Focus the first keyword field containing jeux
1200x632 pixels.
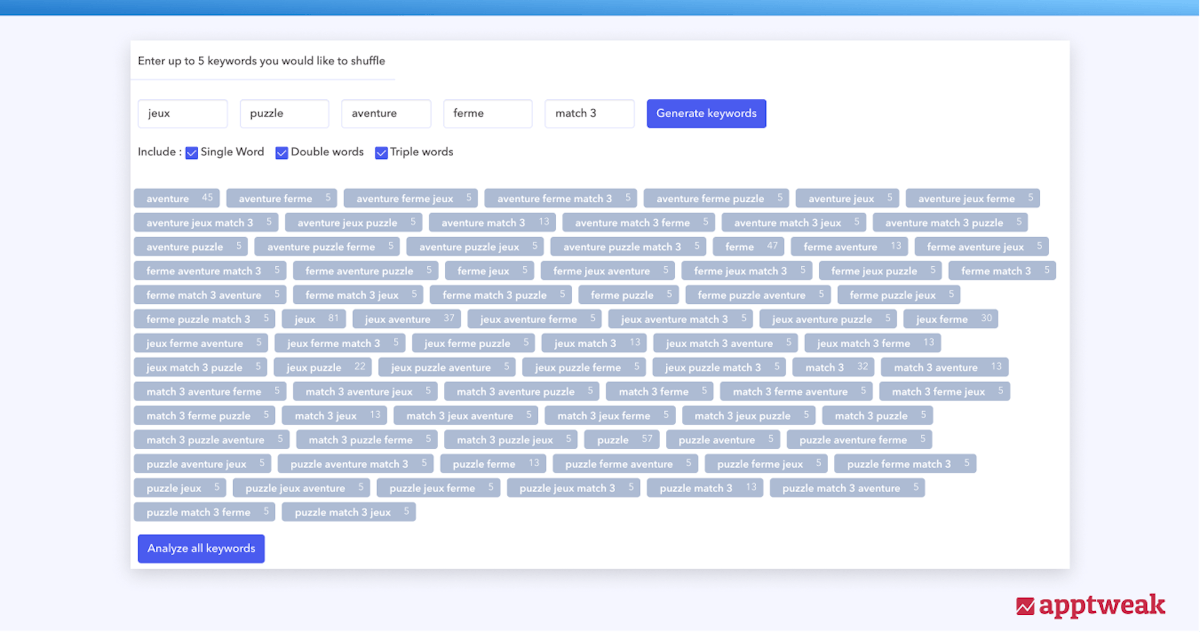click(183, 114)
